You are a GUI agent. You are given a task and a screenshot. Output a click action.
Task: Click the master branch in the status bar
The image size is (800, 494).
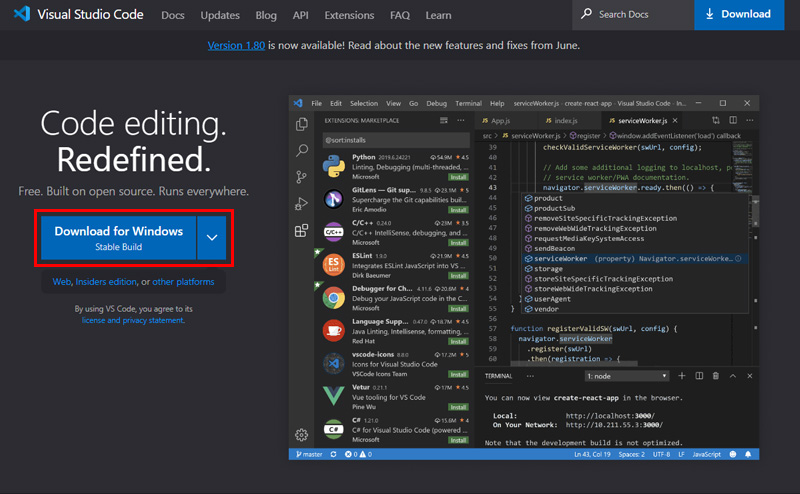(x=309, y=454)
